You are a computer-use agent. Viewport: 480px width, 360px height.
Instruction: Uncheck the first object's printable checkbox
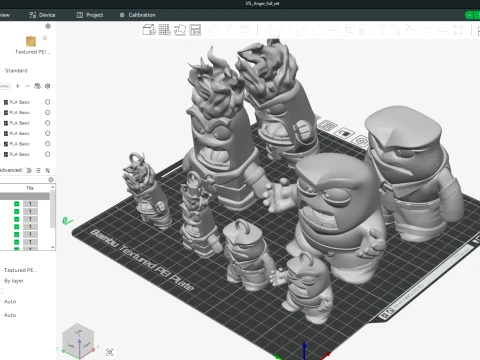[x=17, y=204]
